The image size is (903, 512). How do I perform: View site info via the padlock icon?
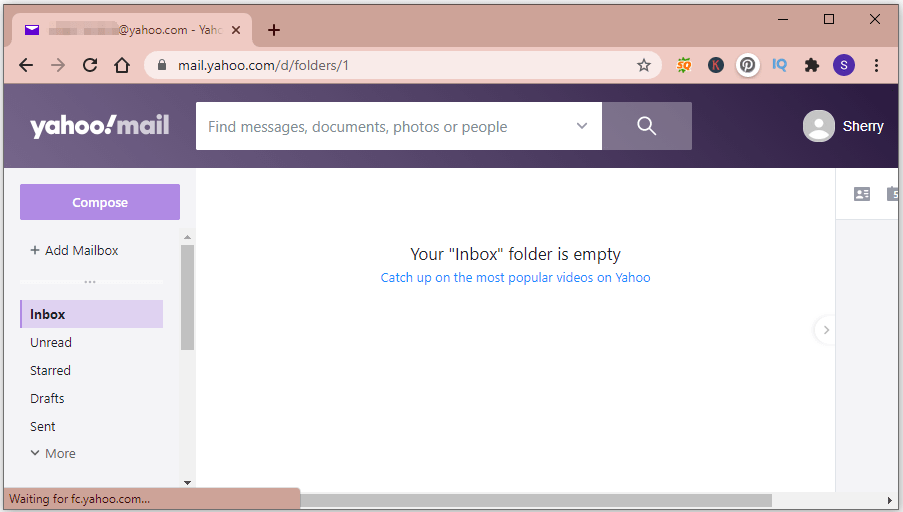[x=162, y=65]
